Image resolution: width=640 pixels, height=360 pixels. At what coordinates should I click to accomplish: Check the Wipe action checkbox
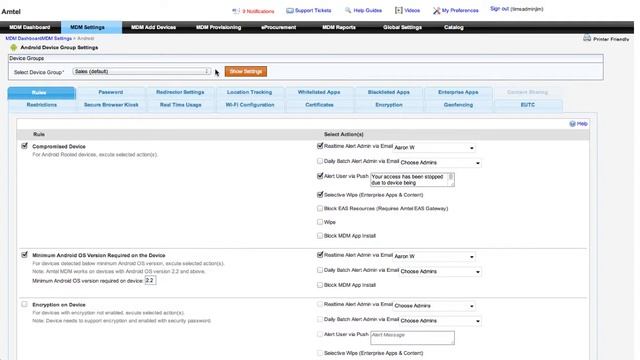320,222
